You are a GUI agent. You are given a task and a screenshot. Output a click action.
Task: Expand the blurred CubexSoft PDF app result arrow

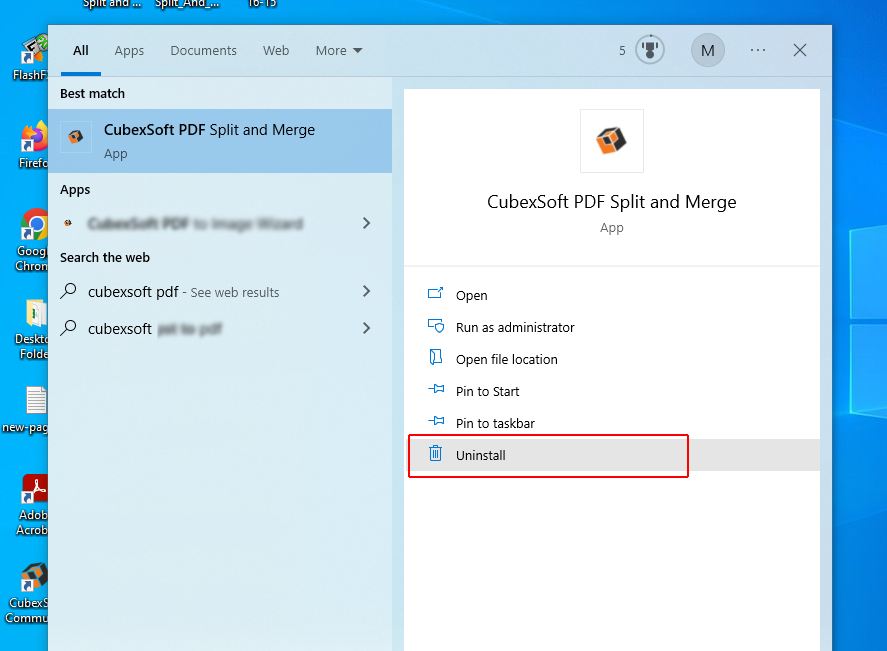pyautogui.click(x=367, y=223)
